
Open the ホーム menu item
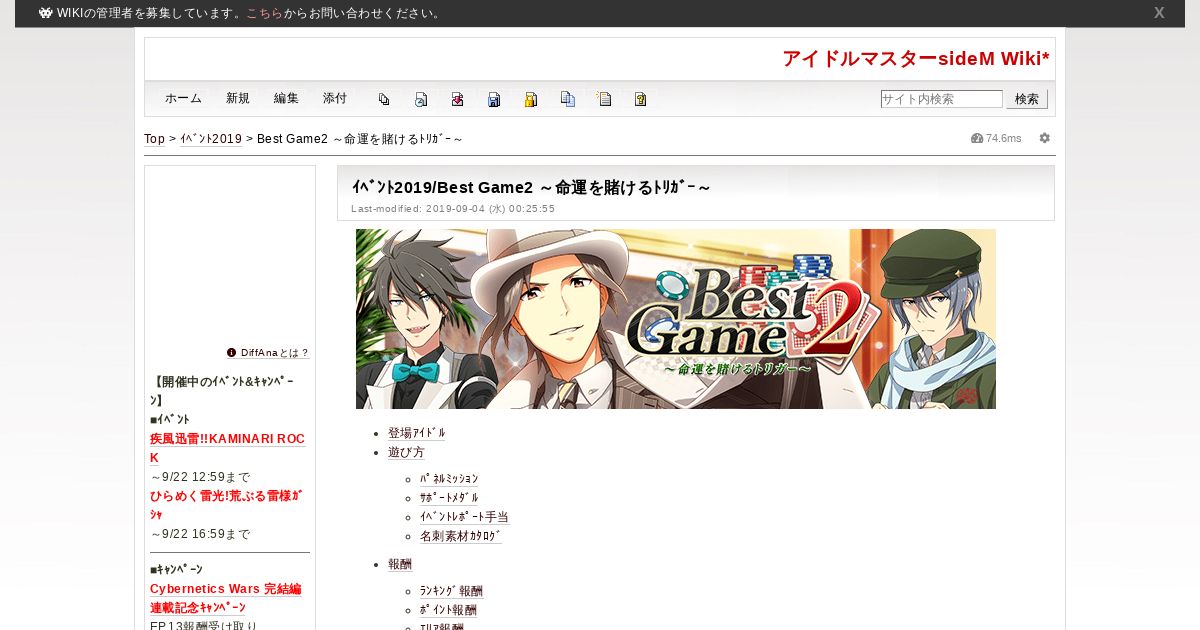[183, 98]
